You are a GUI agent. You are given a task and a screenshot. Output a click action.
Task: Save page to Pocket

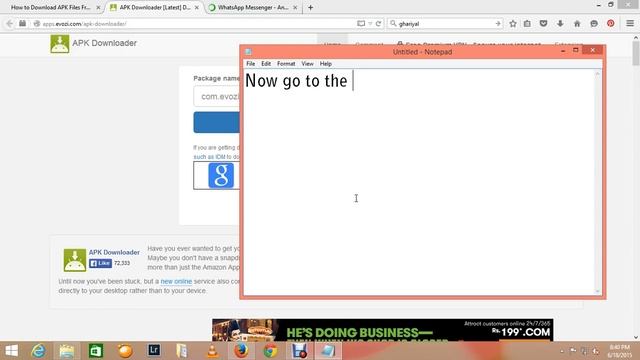[543, 24]
